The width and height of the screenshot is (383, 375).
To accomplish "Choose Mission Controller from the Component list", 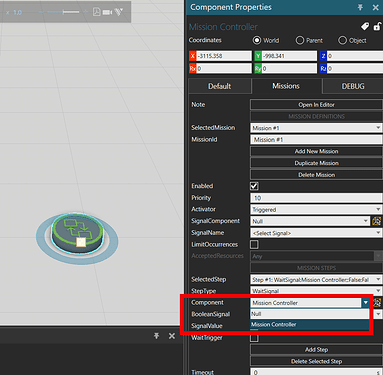I will pyautogui.click(x=310, y=325).
